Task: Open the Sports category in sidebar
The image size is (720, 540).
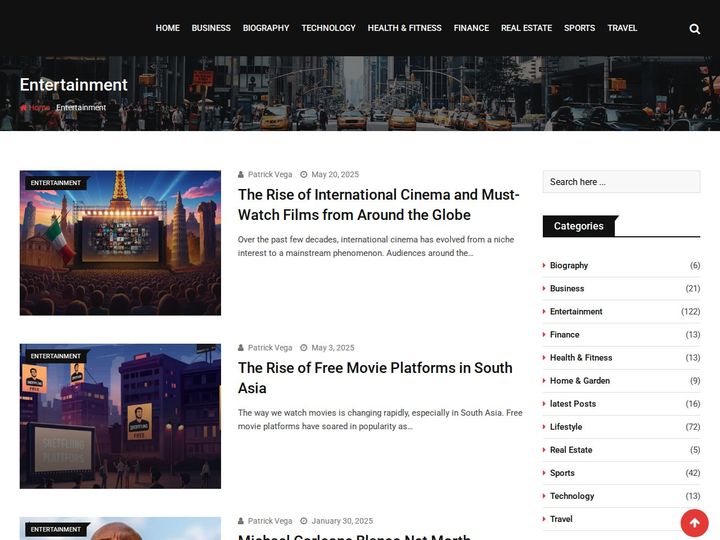Action: (x=562, y=473)
